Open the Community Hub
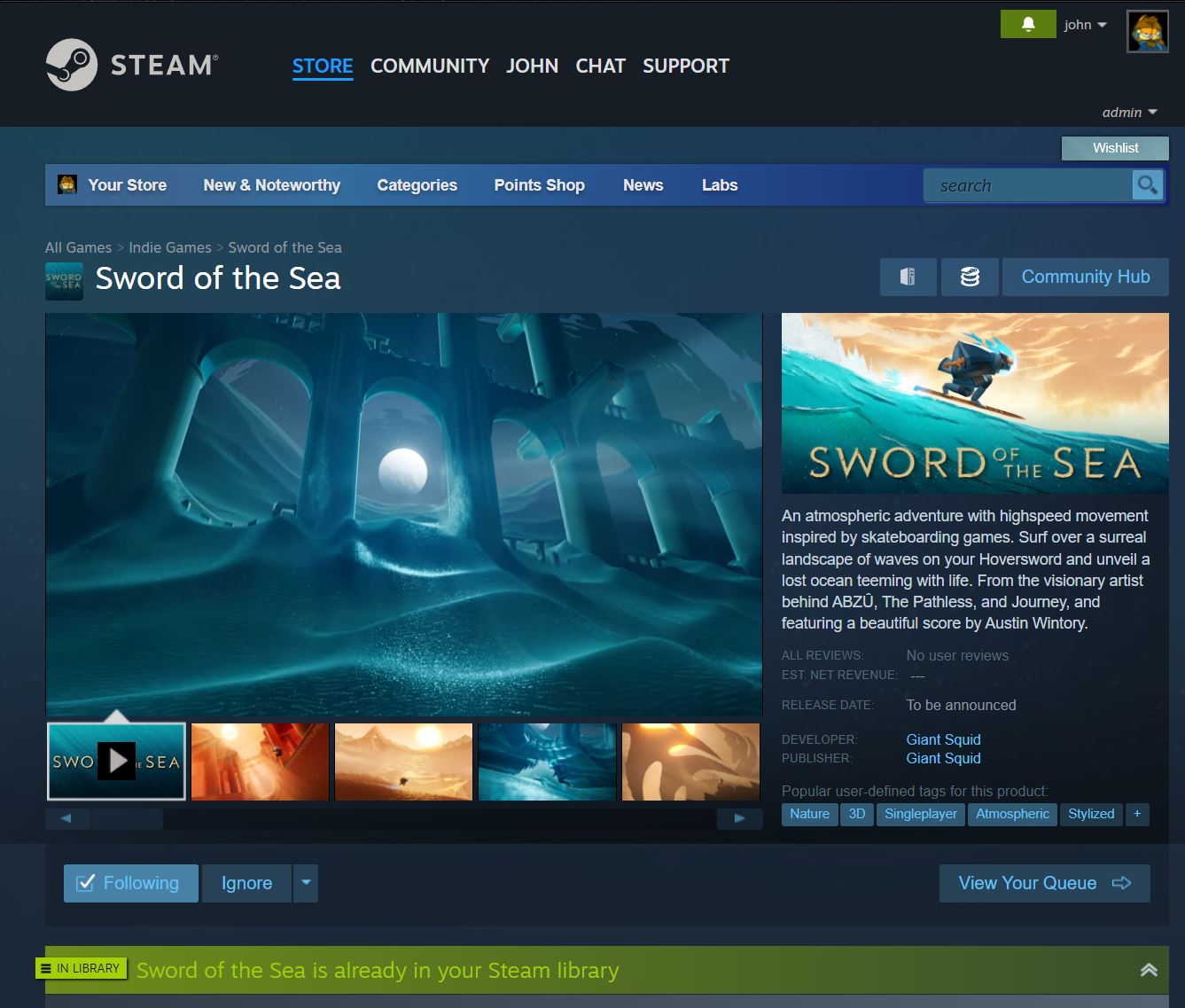 [x=1086, y=277]
